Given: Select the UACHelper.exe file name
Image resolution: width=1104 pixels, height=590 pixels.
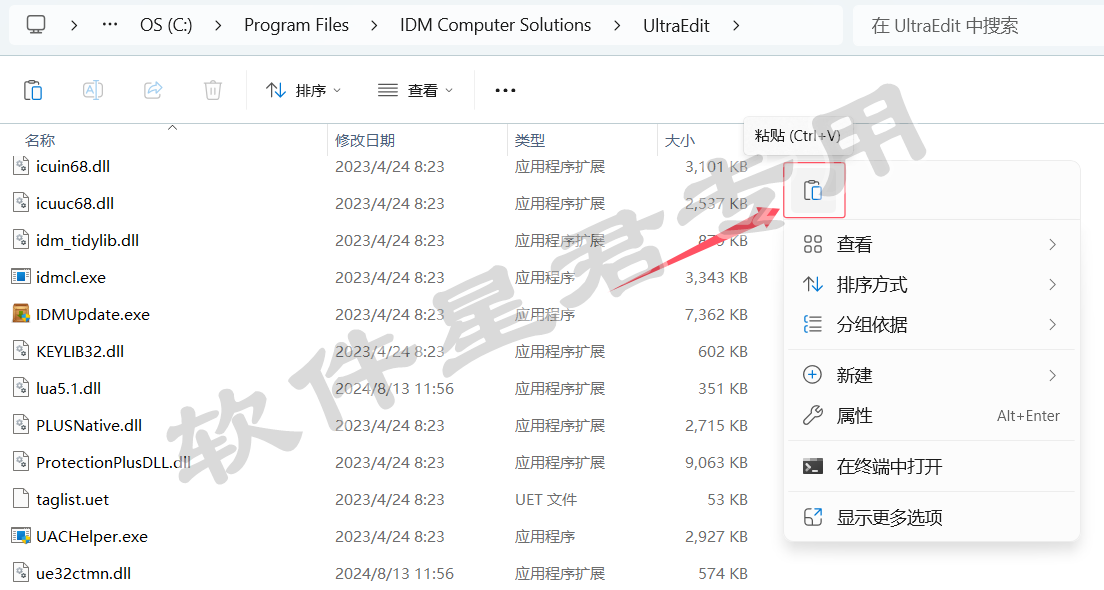Looking at the screenshot, I should 92,536.
